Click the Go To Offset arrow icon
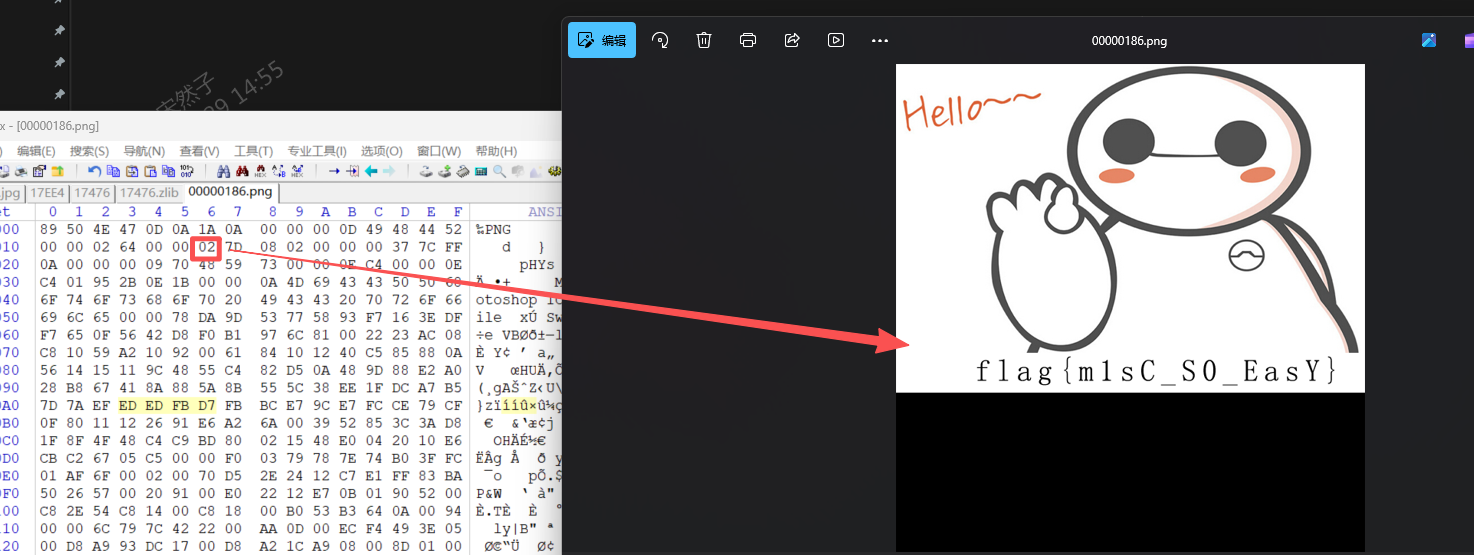 coord(334,171)
